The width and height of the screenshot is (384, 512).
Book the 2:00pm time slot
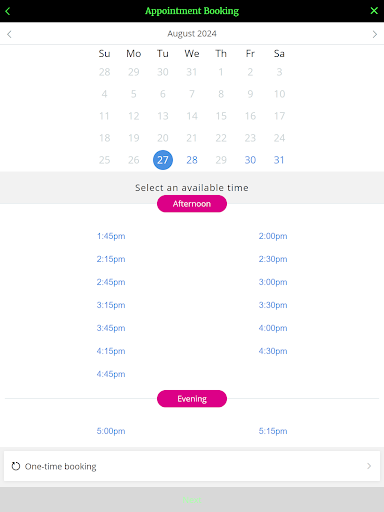click(273, 236)
